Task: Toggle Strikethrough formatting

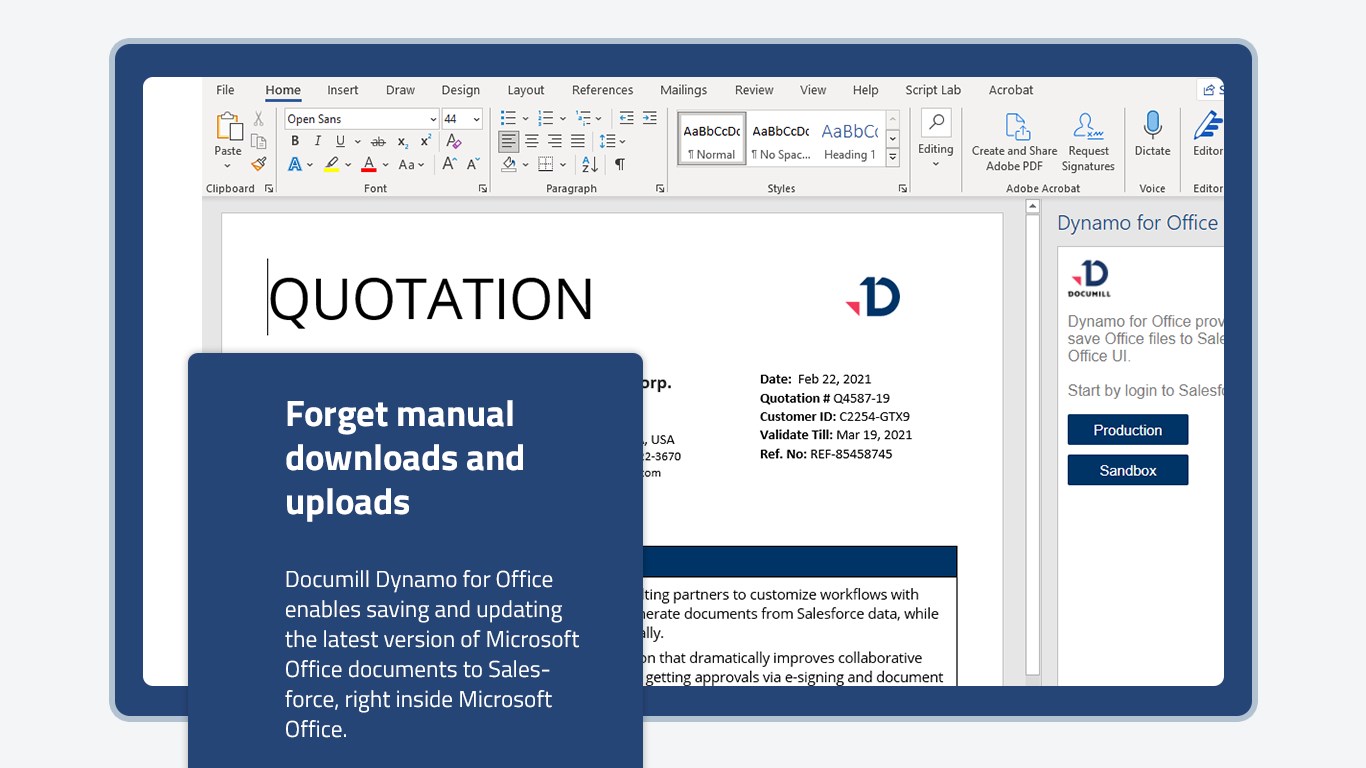Action: coord(378,141)
